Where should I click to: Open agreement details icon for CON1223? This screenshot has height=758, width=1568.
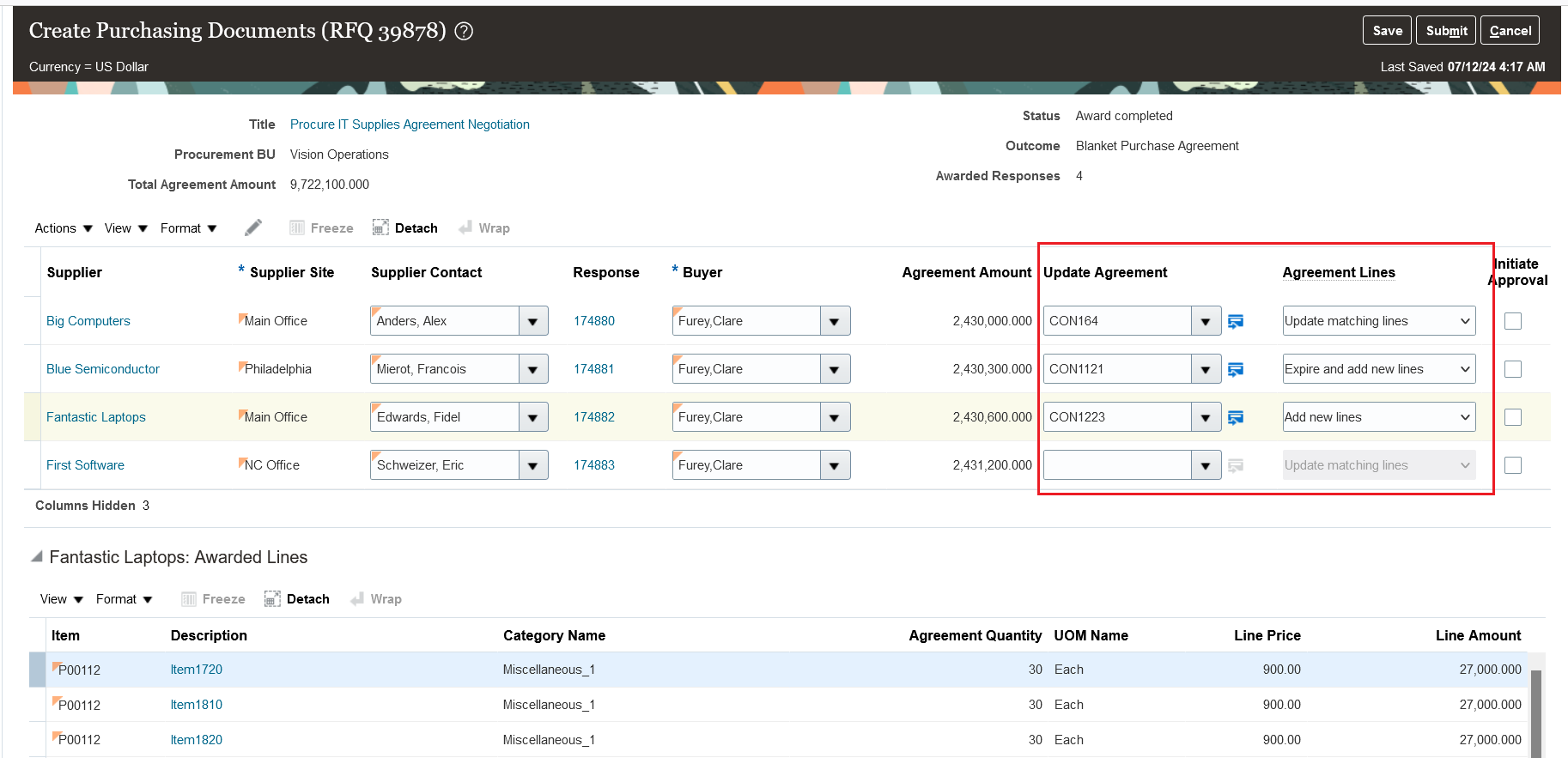(x=1236, y=417)
